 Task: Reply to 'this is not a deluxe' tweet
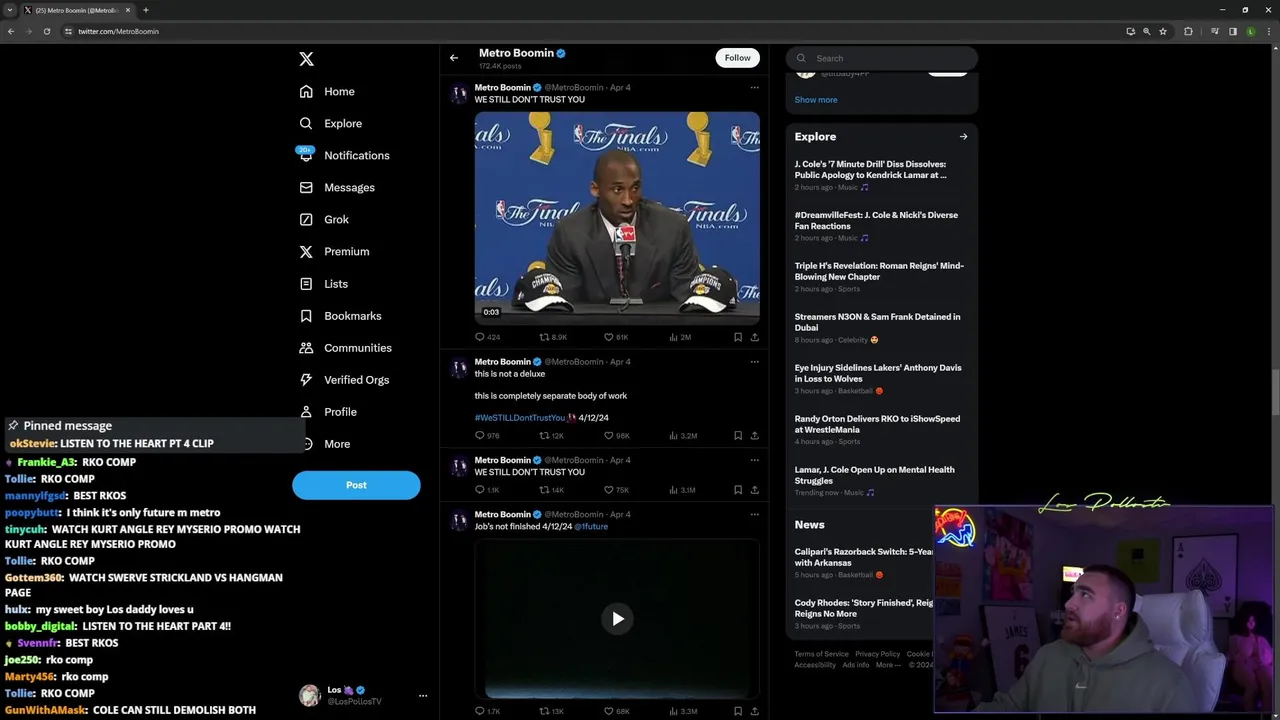tap(480, 436)
